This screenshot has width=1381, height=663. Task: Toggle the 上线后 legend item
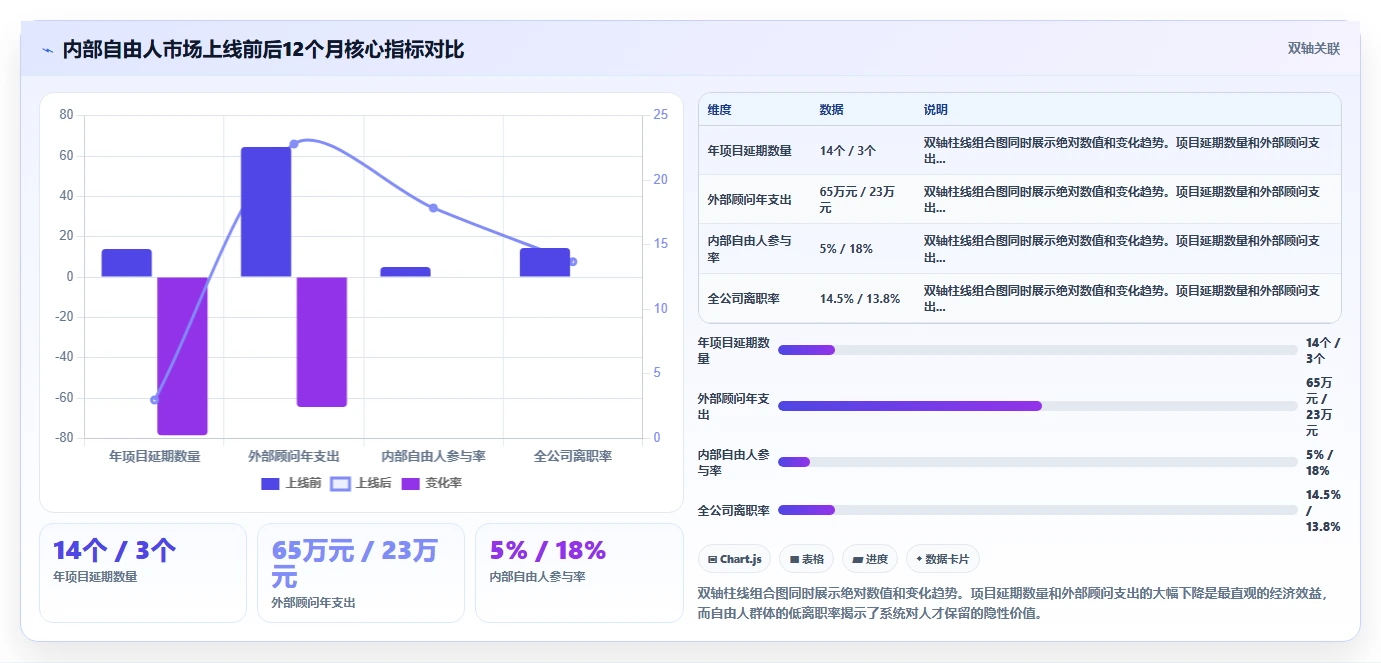pos(360,483)
